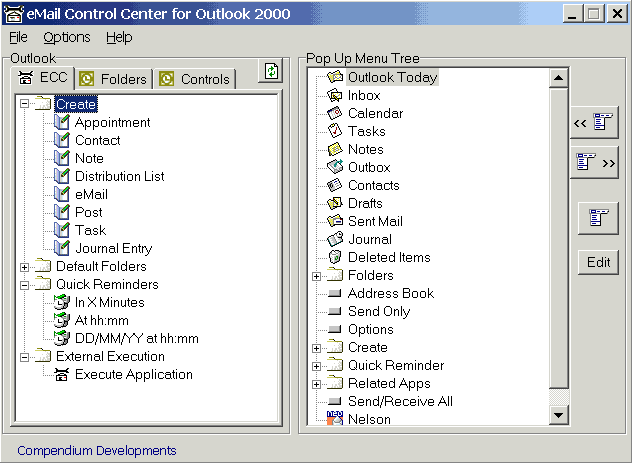Click the Edit button
This screenshot has width=632, height=463.
[599, 262]
